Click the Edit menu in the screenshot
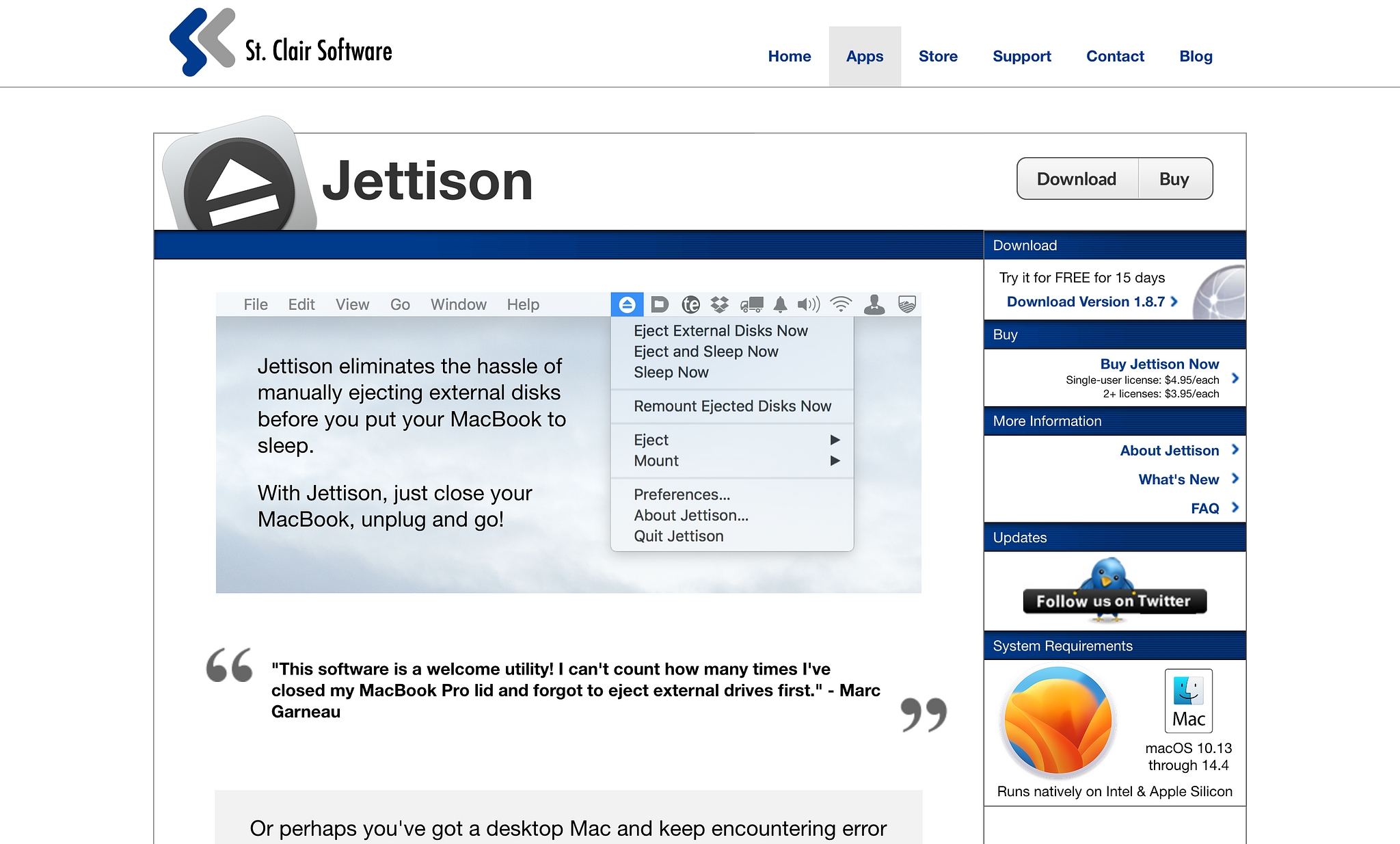 coord(301,304)
